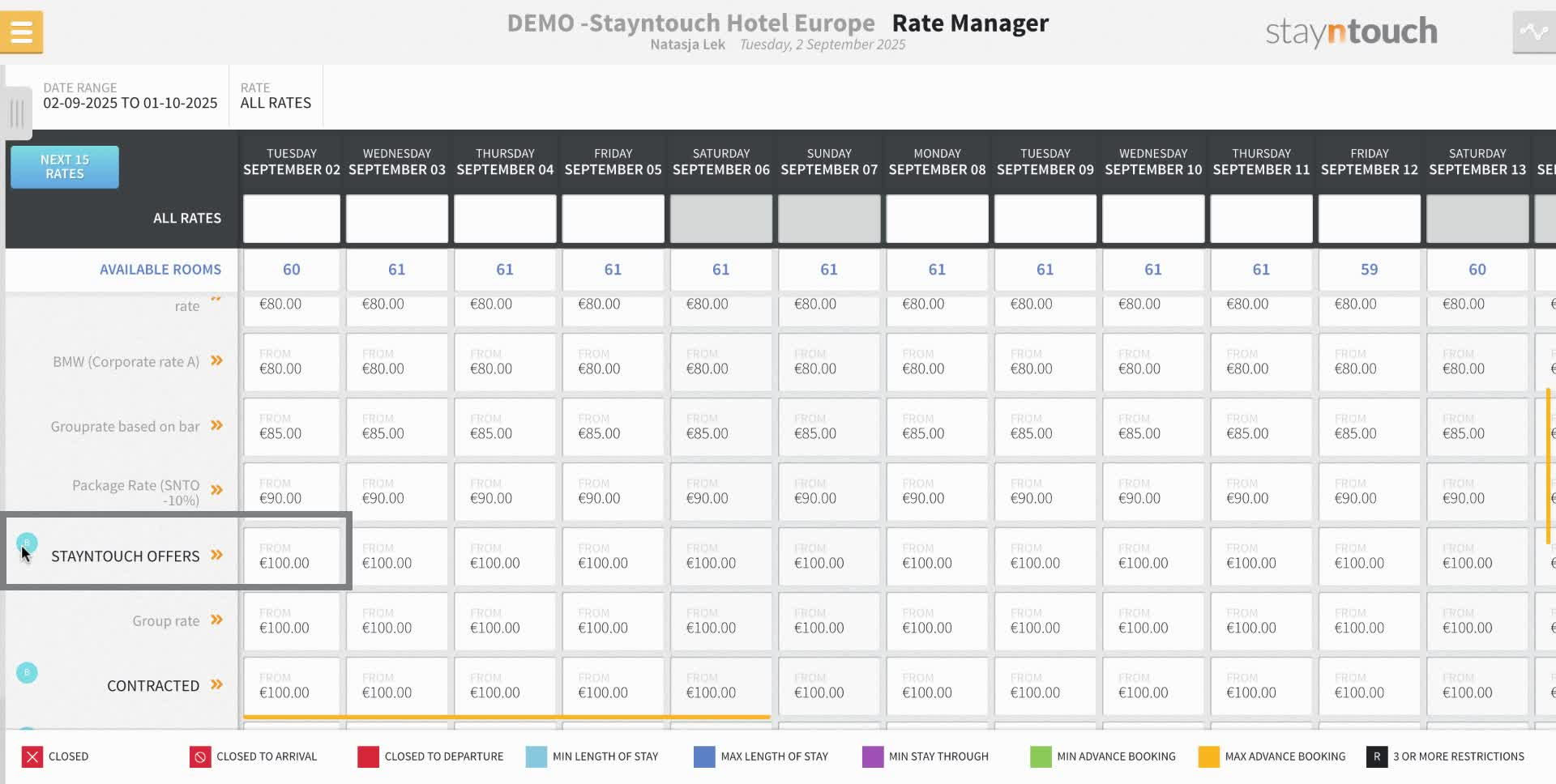1556x784 pixels.
Task: Open the activity graph icon top right
Action: click(1534, 32)
